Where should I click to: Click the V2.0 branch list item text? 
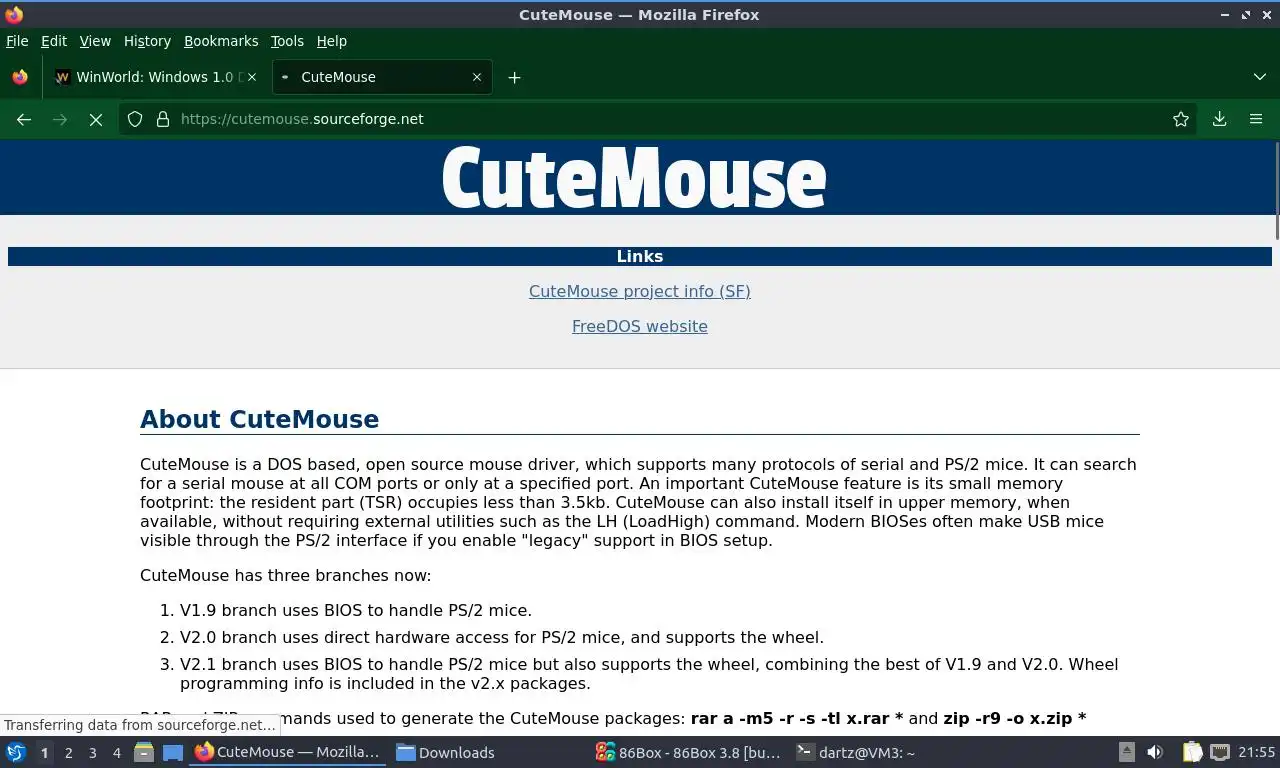(x=502, y=637)
